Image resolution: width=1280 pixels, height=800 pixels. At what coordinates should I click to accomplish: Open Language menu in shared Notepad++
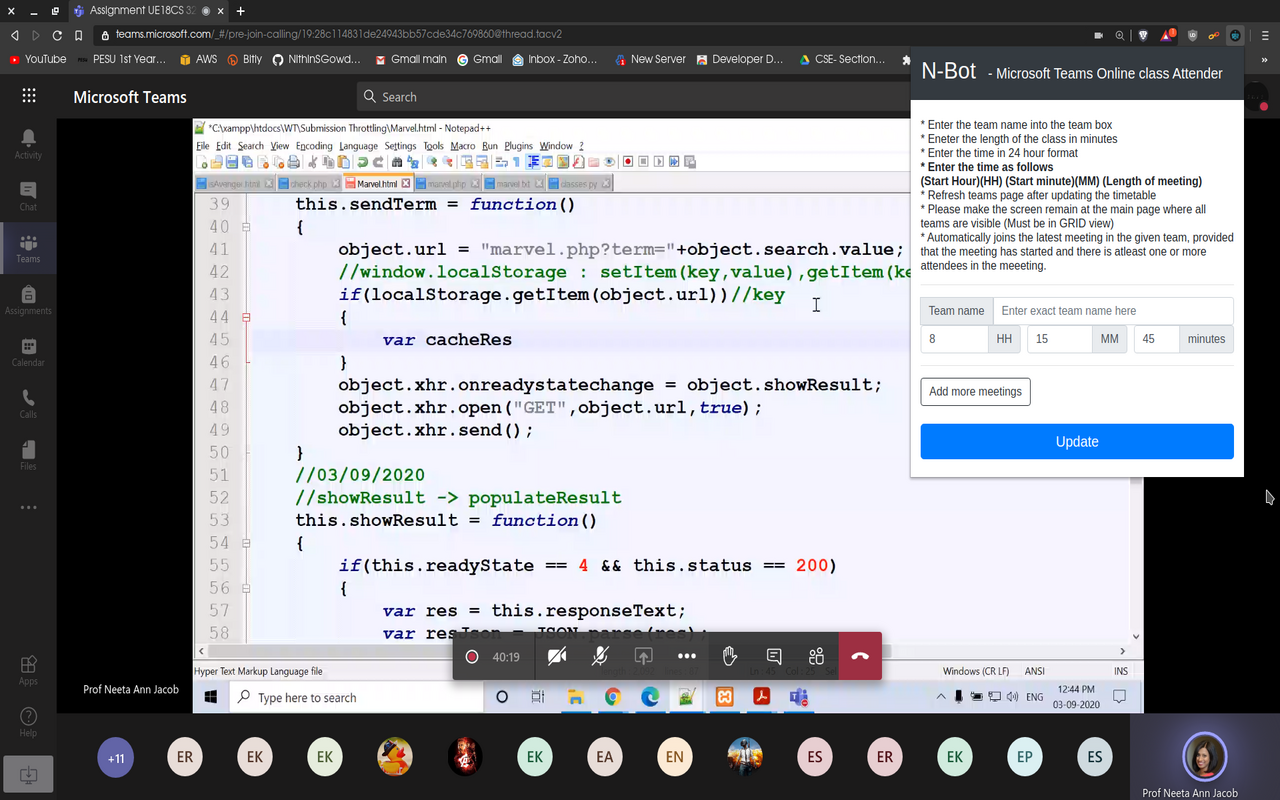coord(358,146)
